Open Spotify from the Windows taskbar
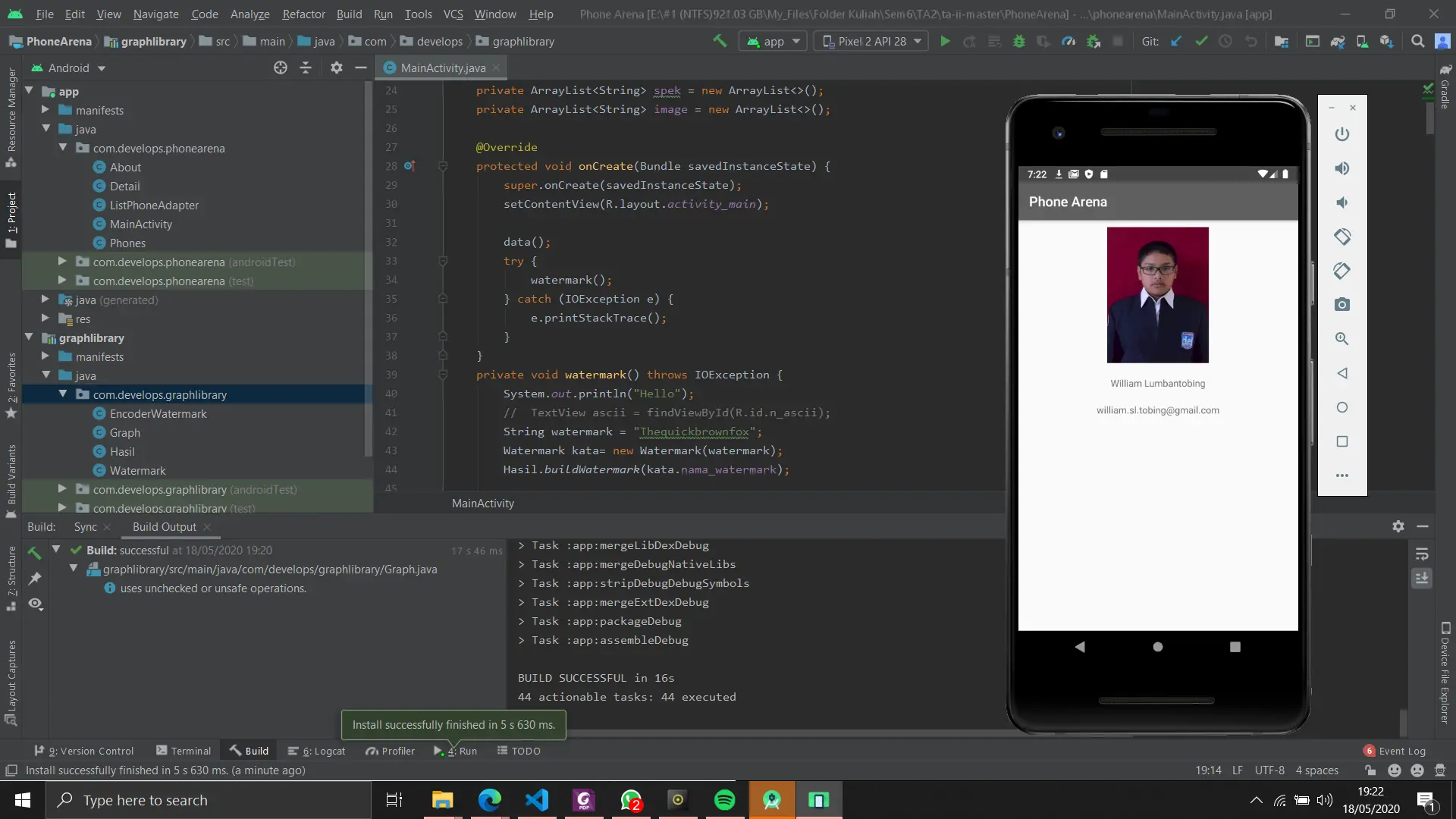This screenshot has width=1456, height=819. click(x=724, y=800)
